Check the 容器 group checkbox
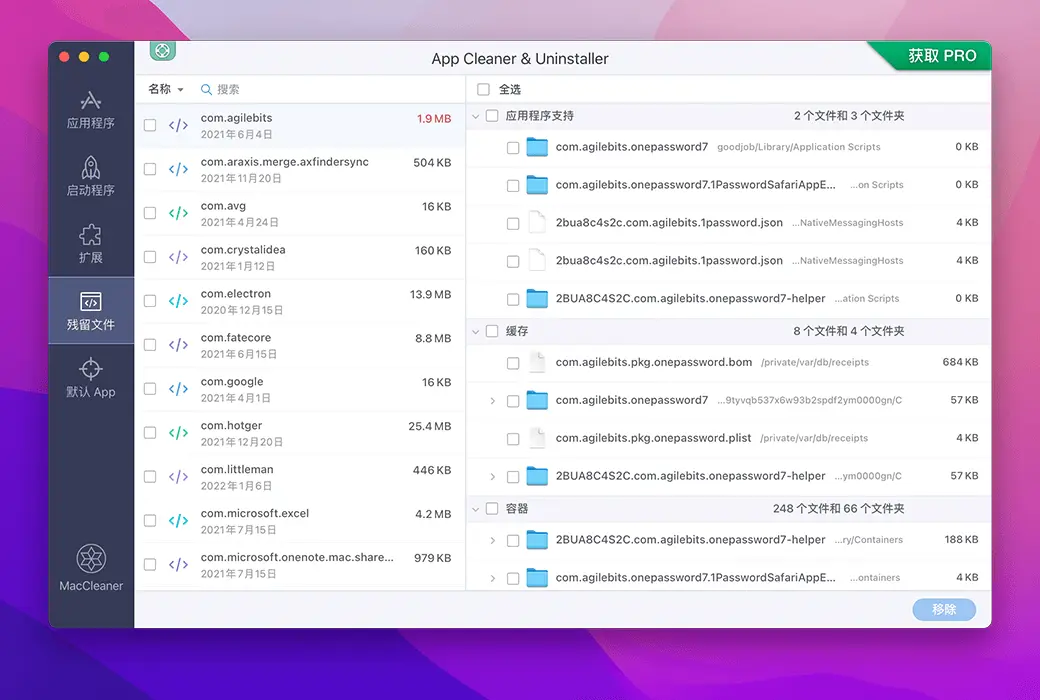Viewport: 1040px width, 700px height. 492,509
